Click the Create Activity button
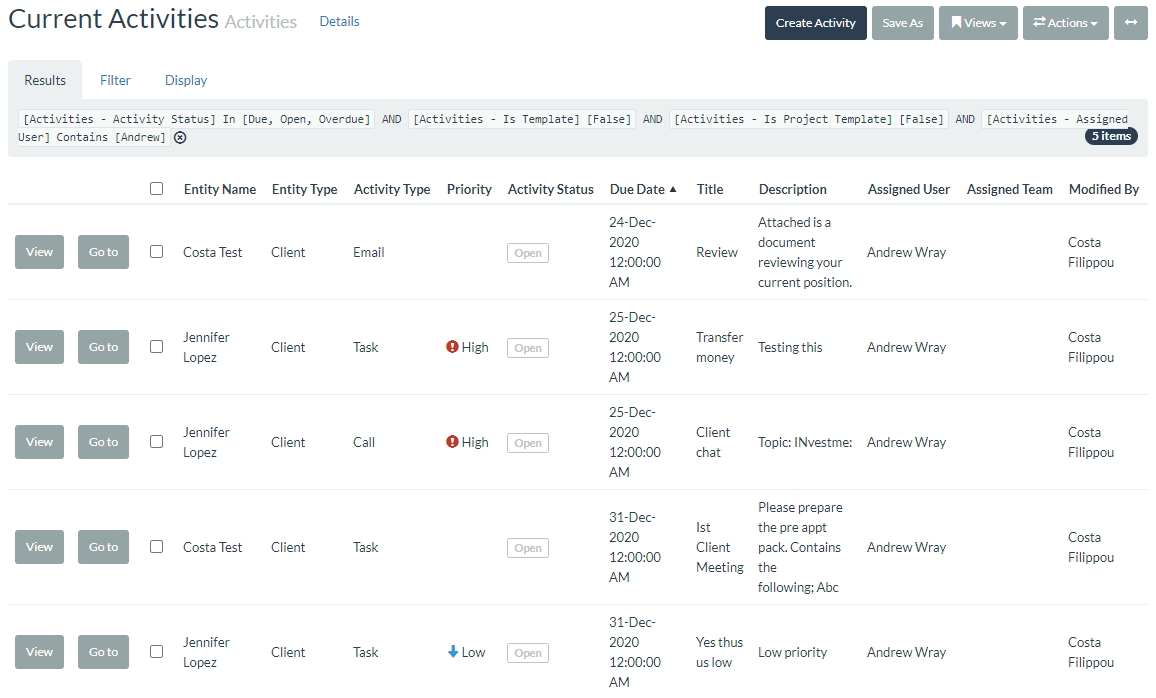 (x=815, y=23)
